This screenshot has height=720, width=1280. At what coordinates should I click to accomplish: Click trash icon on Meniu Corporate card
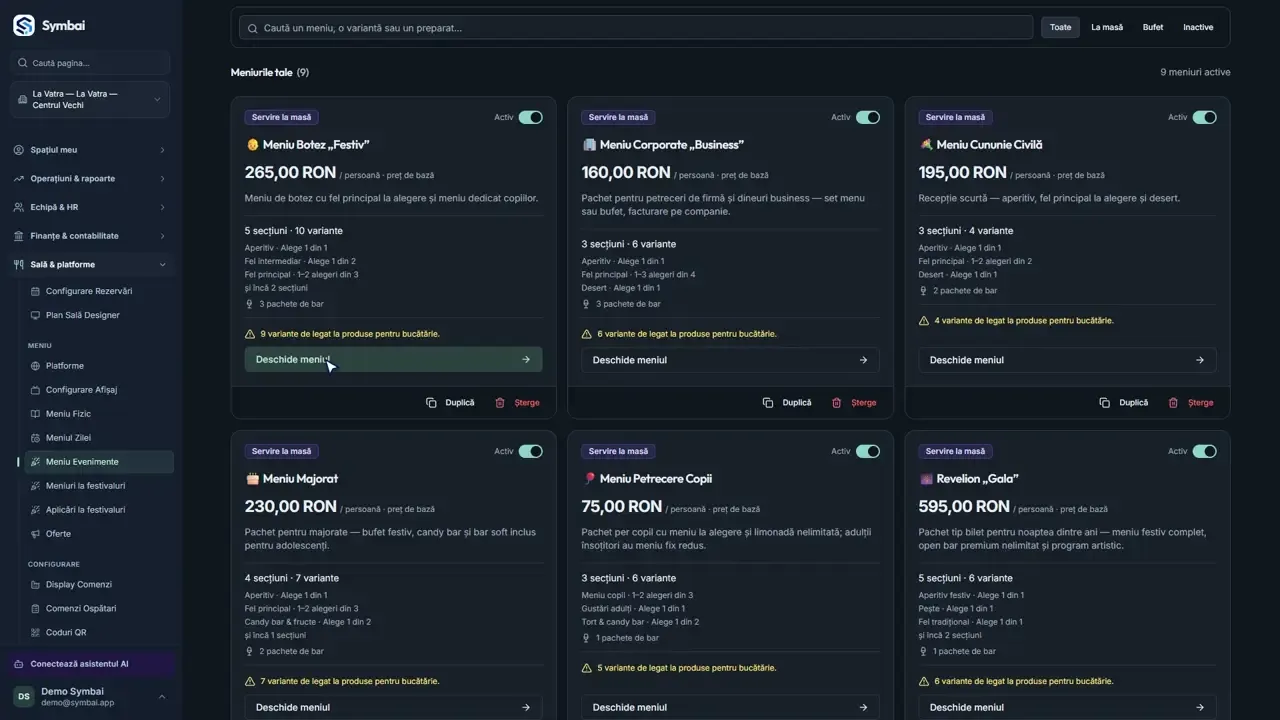coord(836,403)
